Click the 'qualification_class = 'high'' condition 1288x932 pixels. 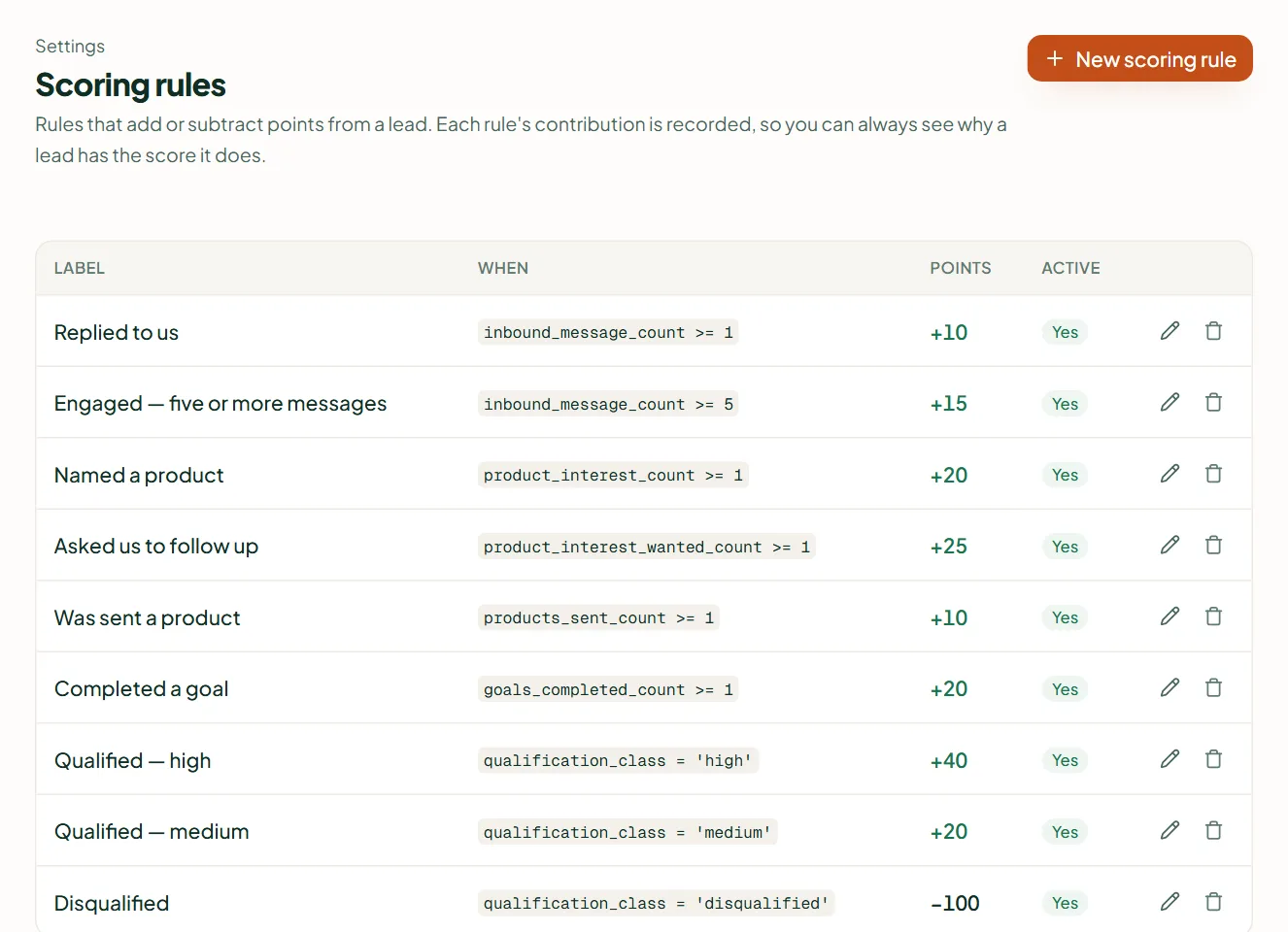618,760
